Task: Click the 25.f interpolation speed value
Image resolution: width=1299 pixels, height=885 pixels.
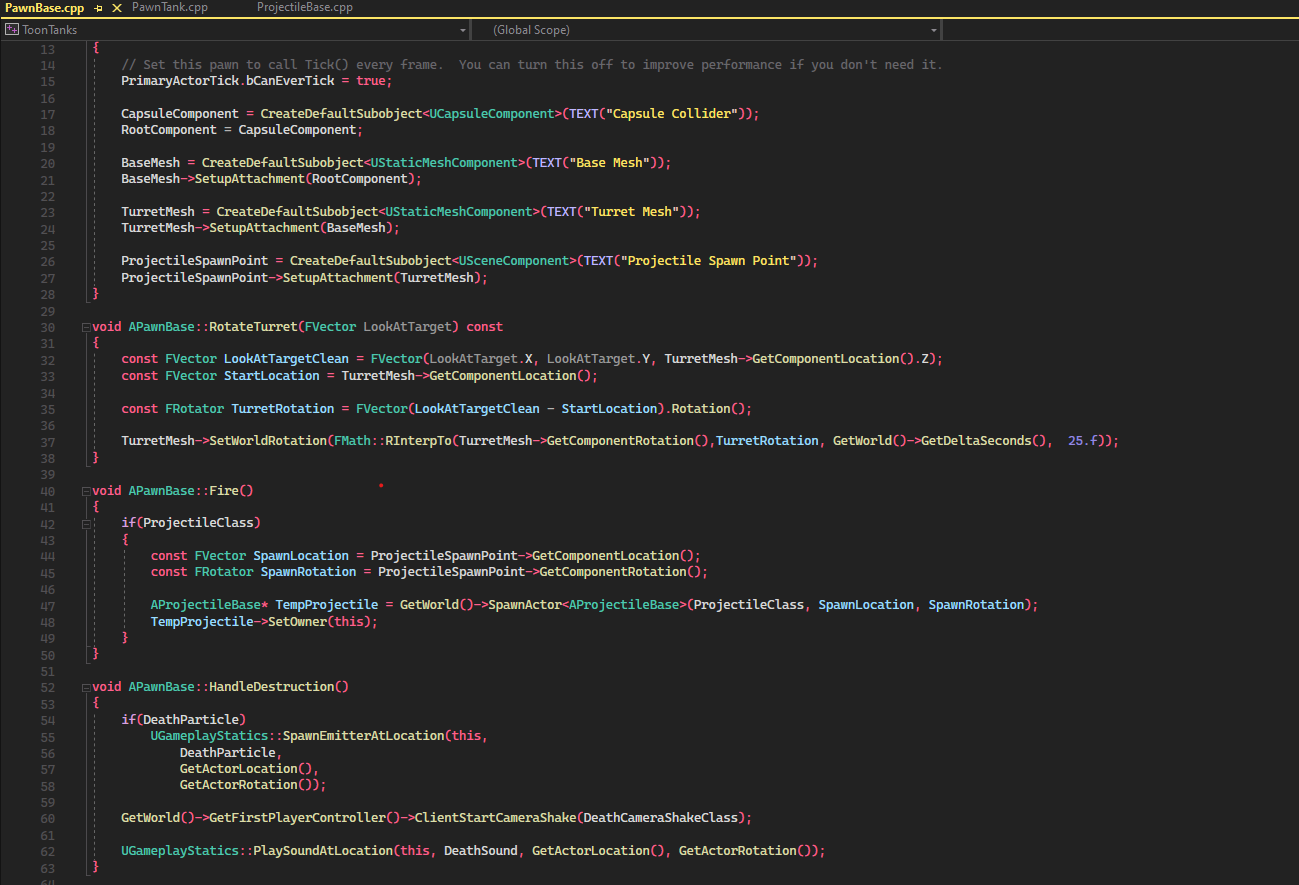Action: [1083, 441]
